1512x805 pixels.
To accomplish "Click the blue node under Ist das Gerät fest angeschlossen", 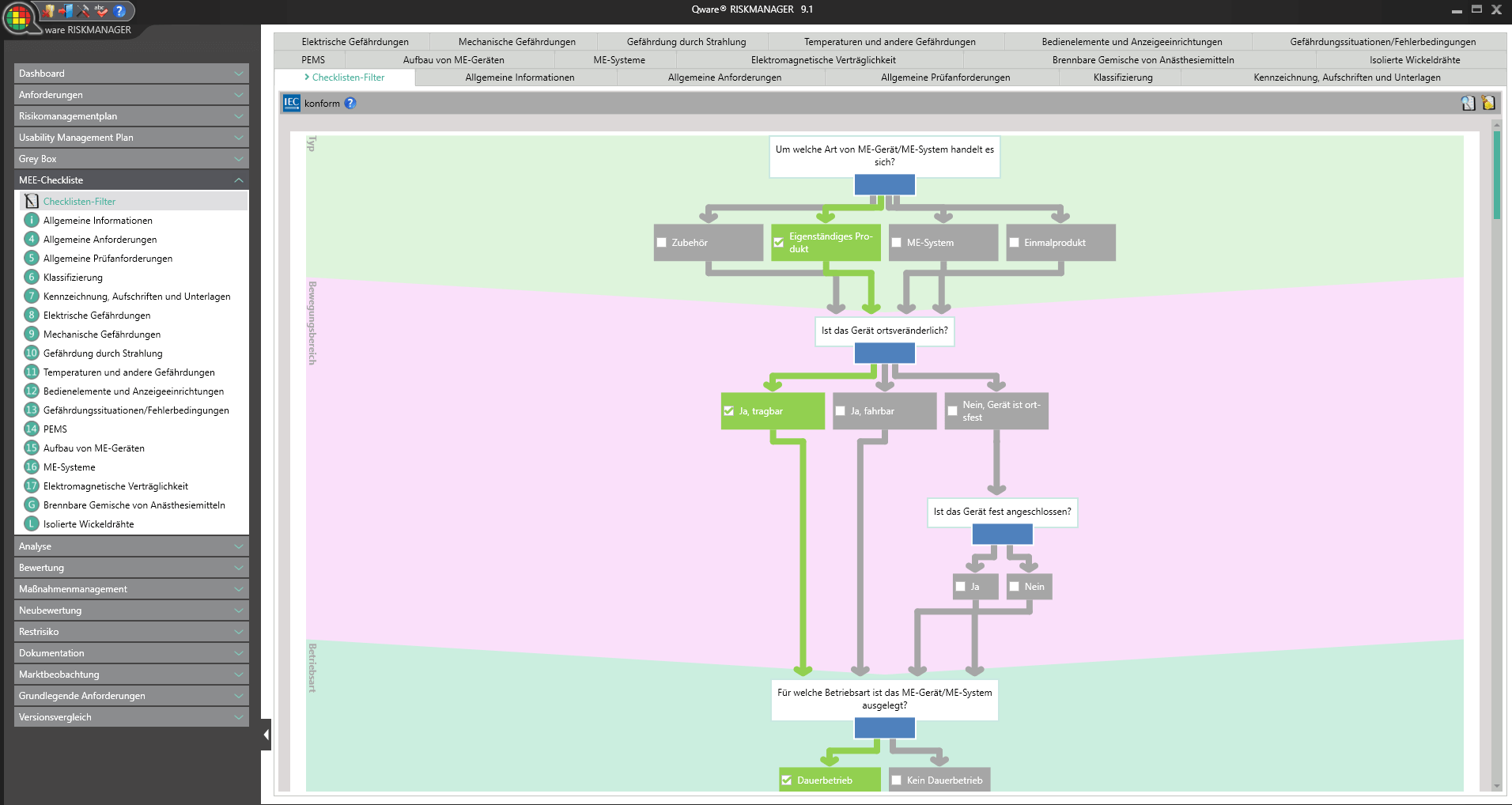I will pos(1002,535).
